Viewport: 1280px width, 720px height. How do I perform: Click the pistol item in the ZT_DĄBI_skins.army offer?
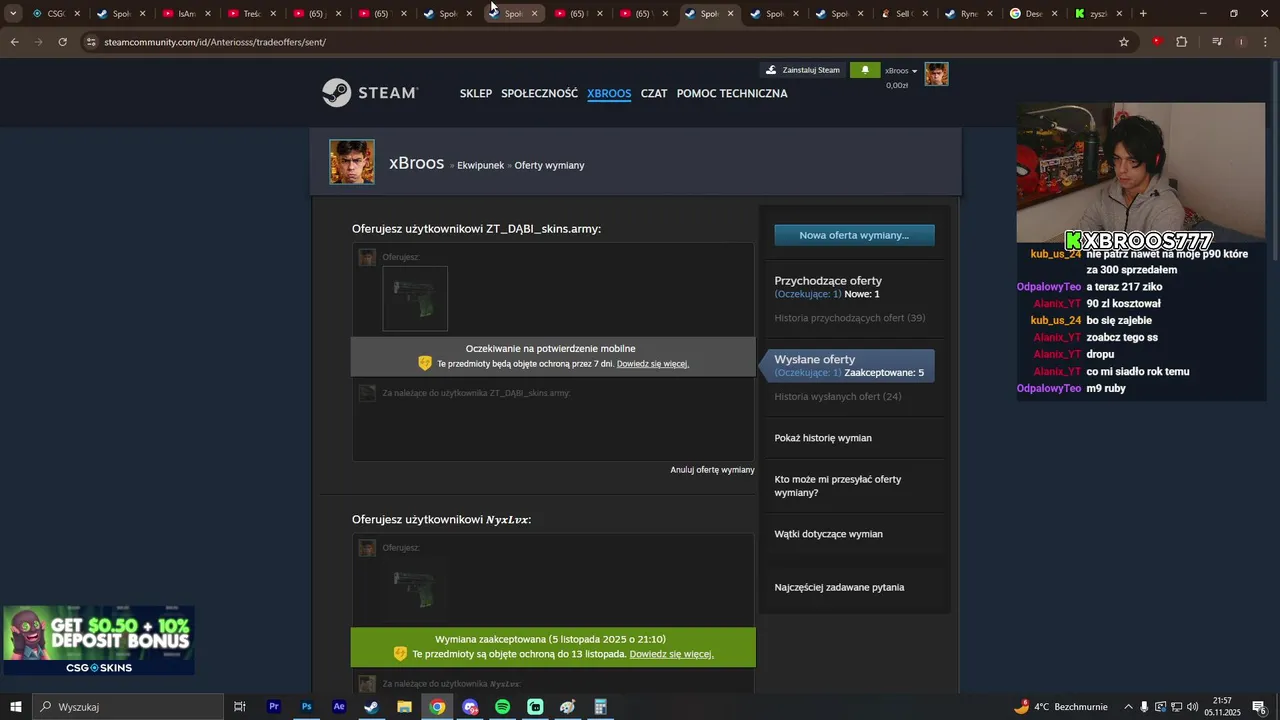pyautogui.click(x=415, y=298)
